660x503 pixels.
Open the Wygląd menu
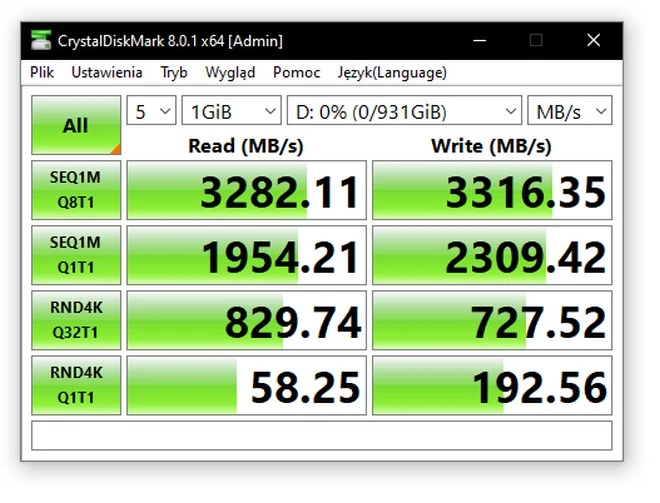coord(230,72)
